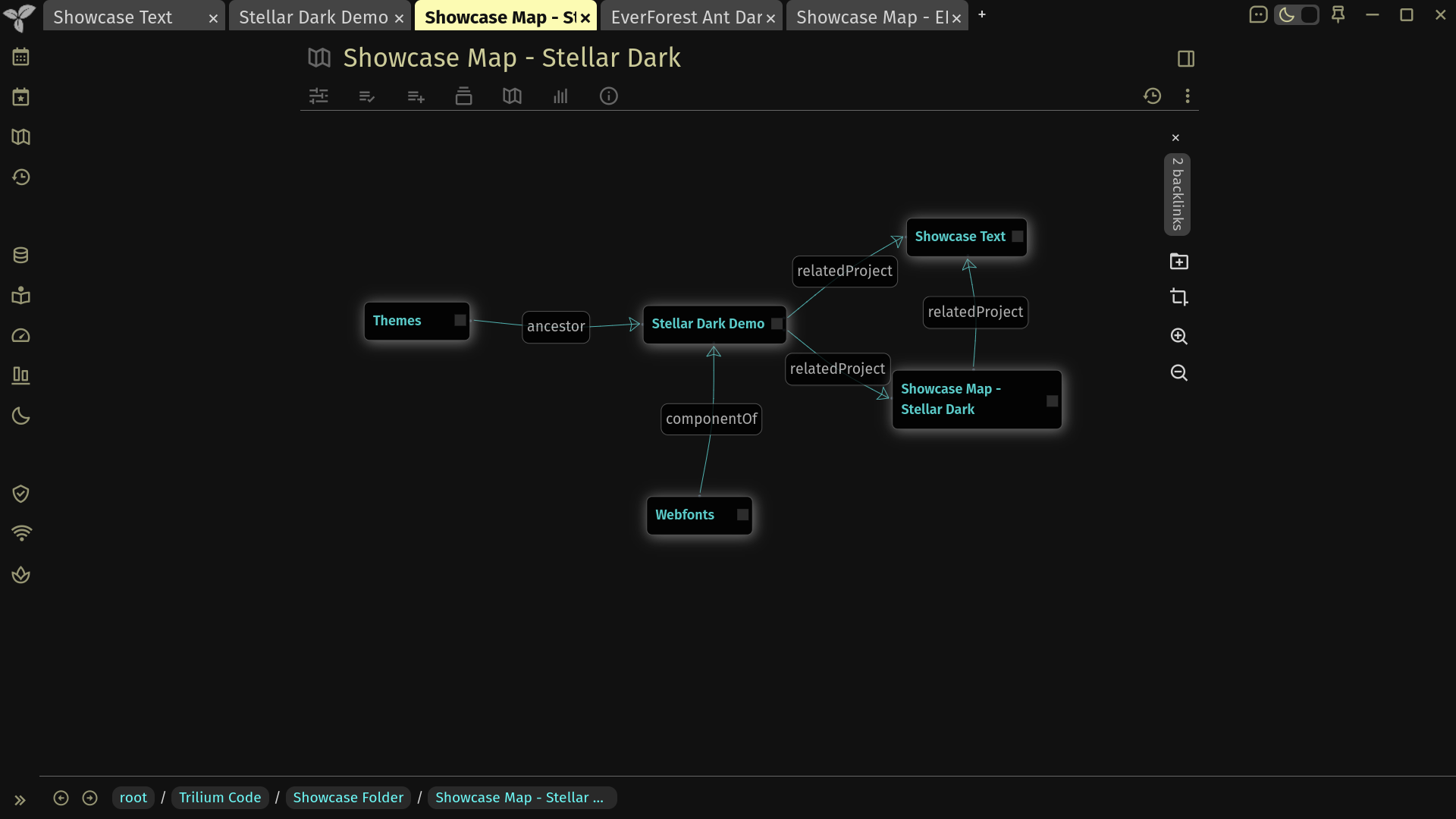Expand the 2 backlinks panel
Screen dimensions: 1456x819
1177,194
